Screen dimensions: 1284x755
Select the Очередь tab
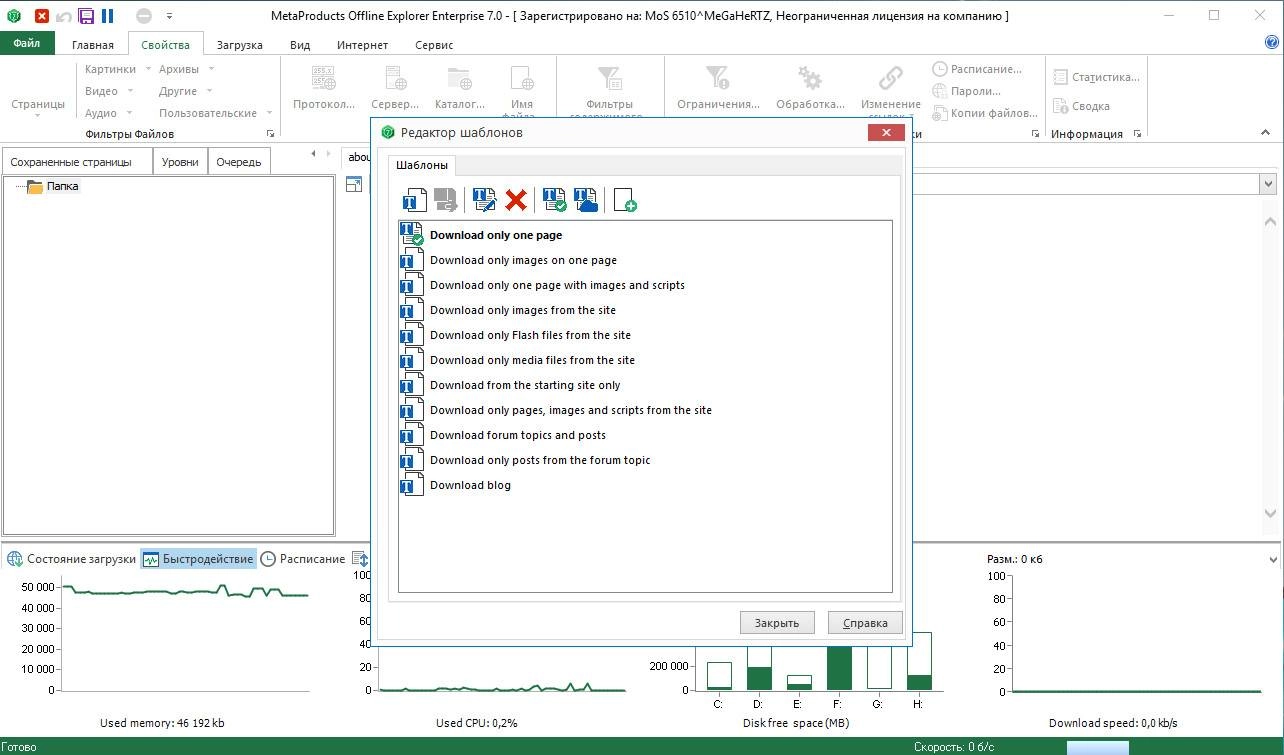239,162
